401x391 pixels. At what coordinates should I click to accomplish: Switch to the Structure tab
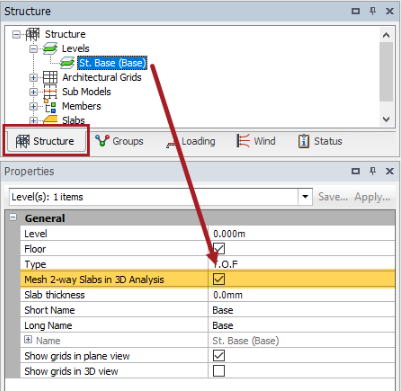(46, 141)
